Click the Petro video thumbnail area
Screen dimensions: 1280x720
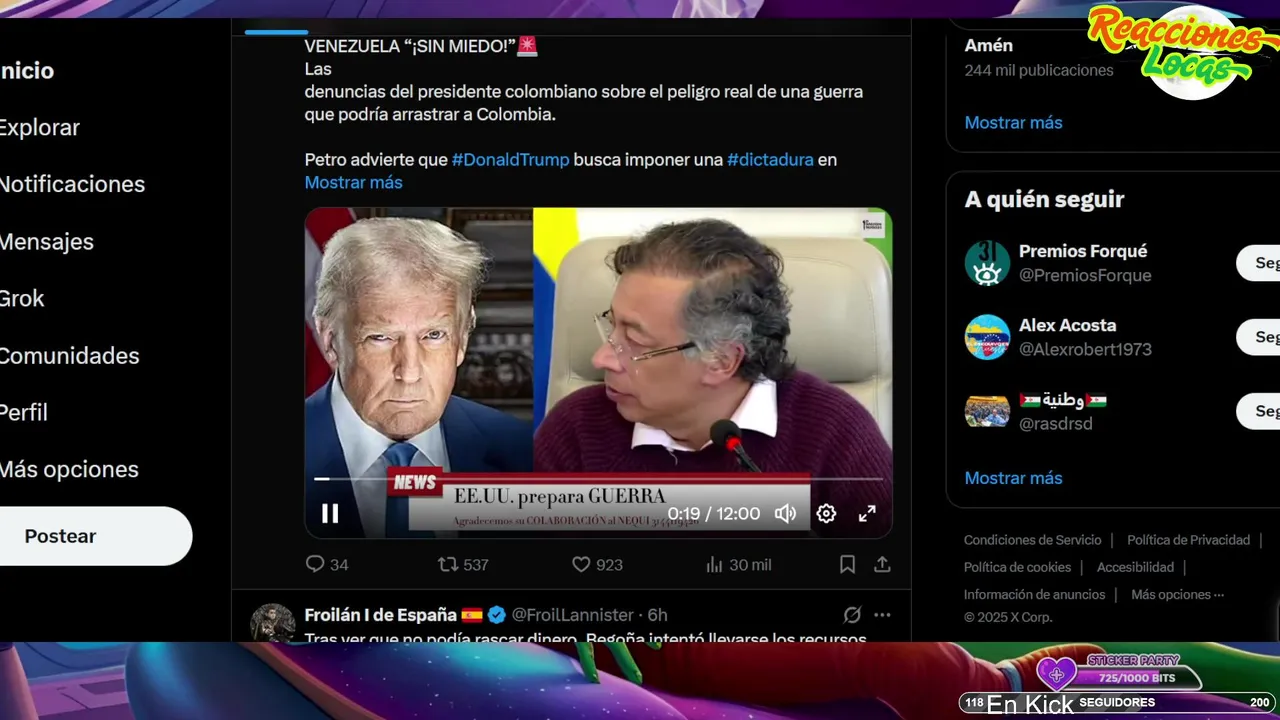point(598,373)
